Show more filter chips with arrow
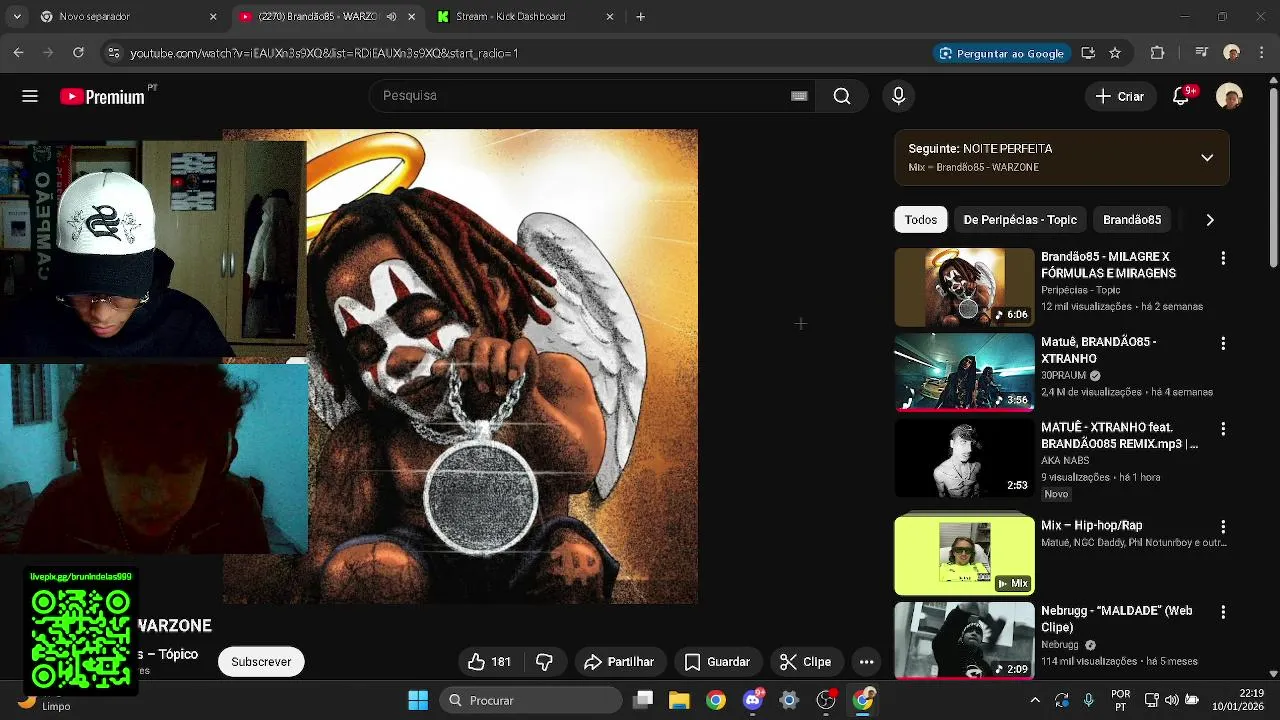The image size is (1280, 720). 1210,220
